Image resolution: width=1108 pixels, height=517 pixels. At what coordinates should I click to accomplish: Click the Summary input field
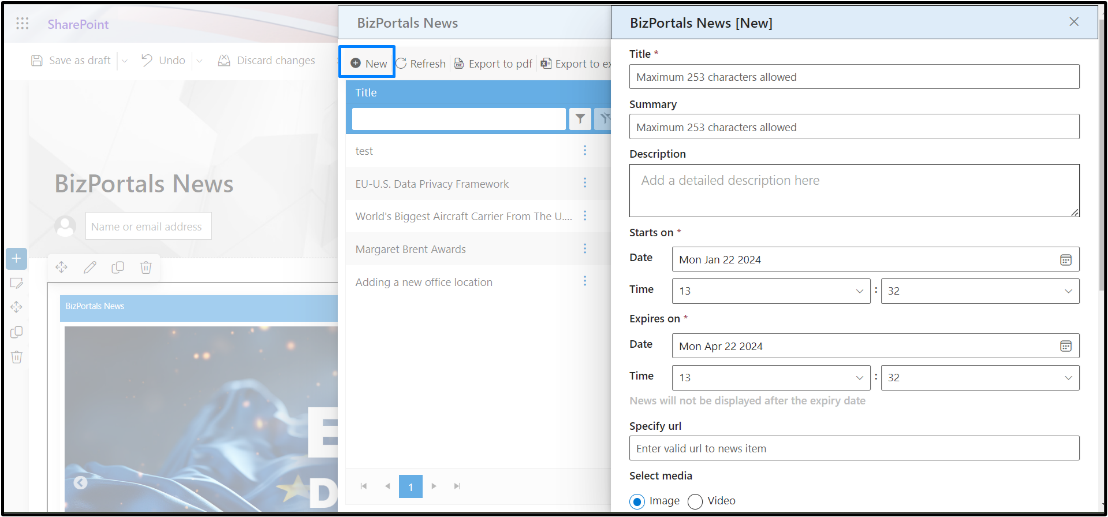pos(854,127)
